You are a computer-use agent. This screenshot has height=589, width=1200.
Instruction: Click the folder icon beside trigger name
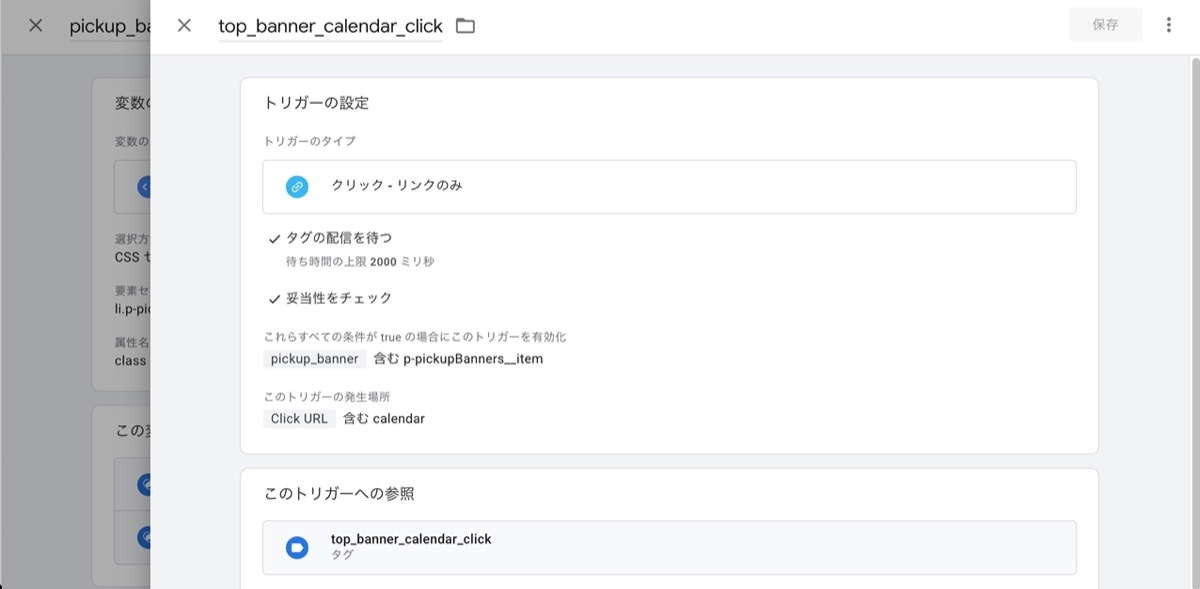tap(465, 26)
